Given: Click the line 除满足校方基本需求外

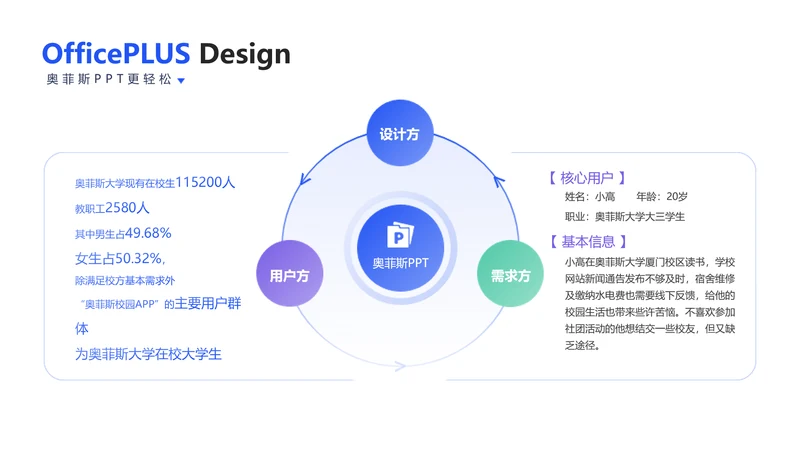Looking at the screenshot, I should pos(125,281).
